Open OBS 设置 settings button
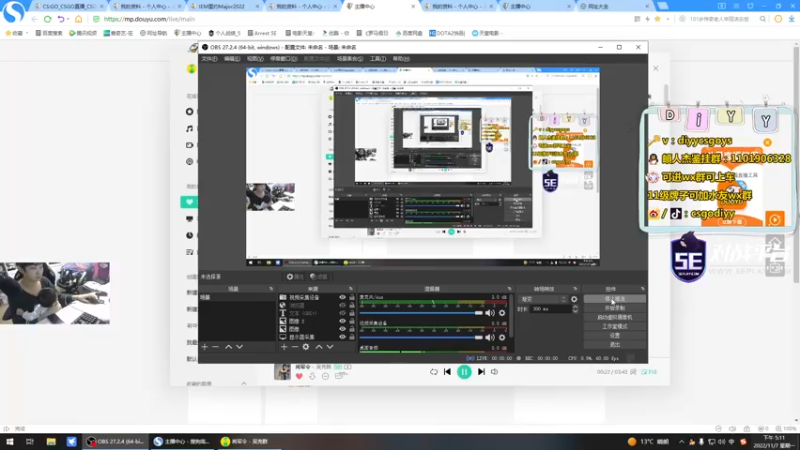 614,336
